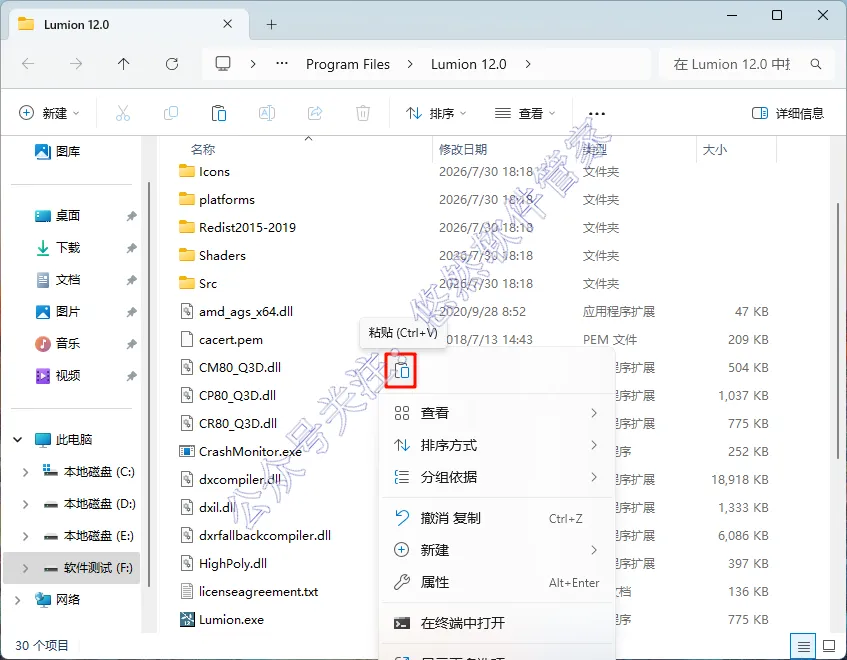Open Music (音乐) quick access
The height and width of the screenshot is (660, 847).
(57, 344)
